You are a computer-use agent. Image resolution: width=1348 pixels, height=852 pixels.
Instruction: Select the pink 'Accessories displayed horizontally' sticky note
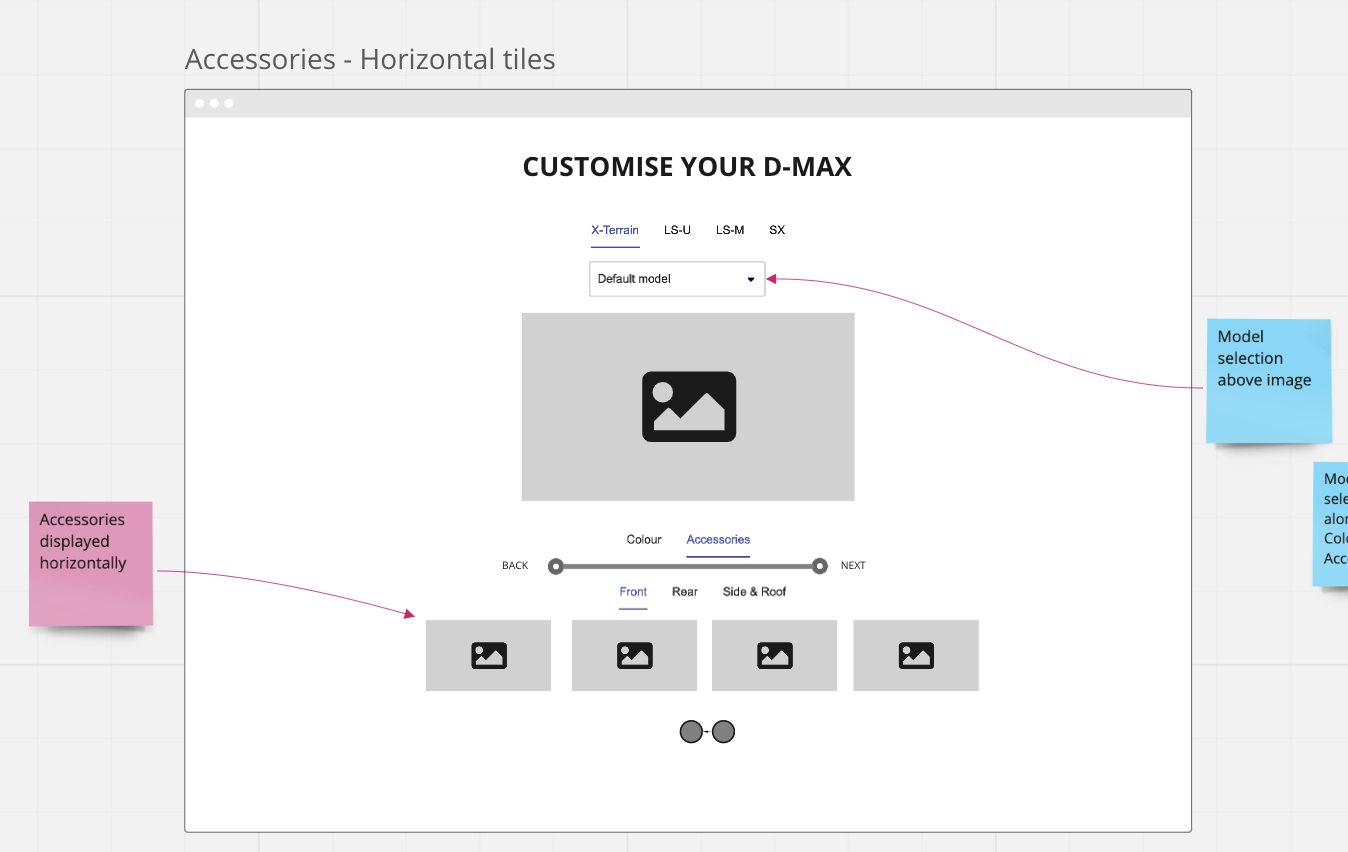pos(91,564)
